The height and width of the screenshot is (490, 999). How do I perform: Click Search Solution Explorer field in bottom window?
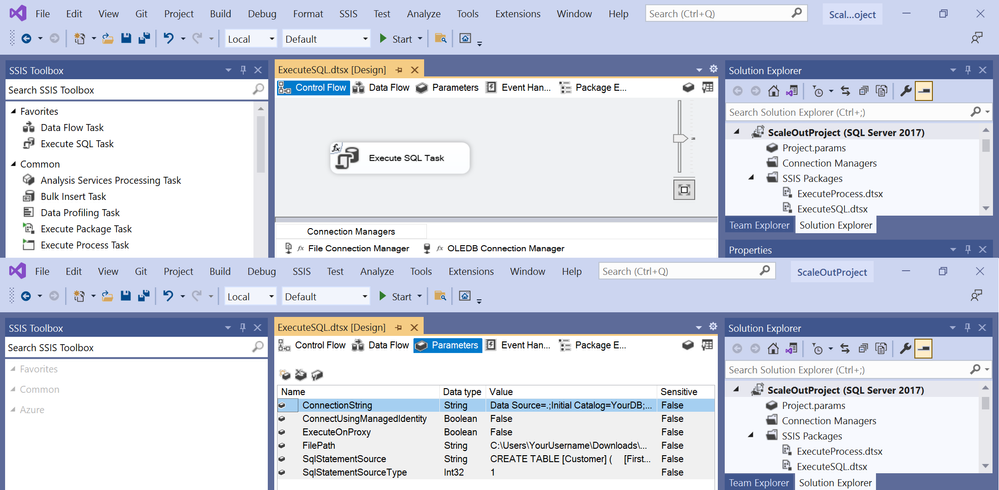point(859,370)
